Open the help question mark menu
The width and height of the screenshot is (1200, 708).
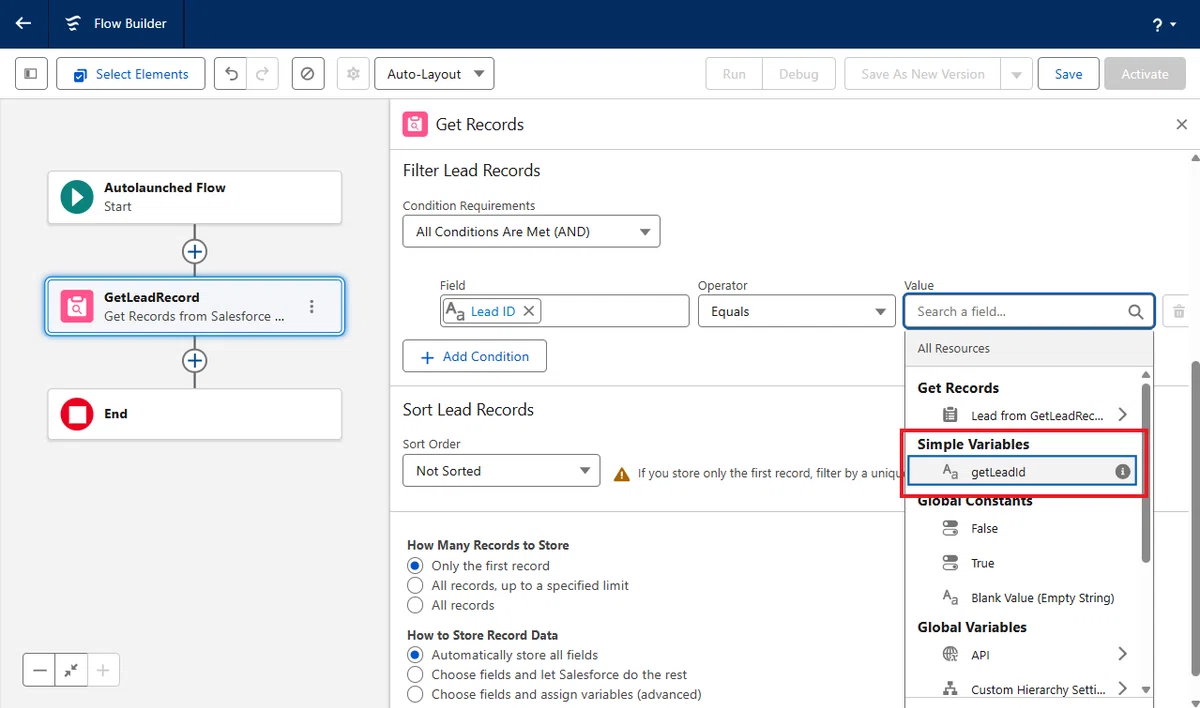coord(1163,24)
